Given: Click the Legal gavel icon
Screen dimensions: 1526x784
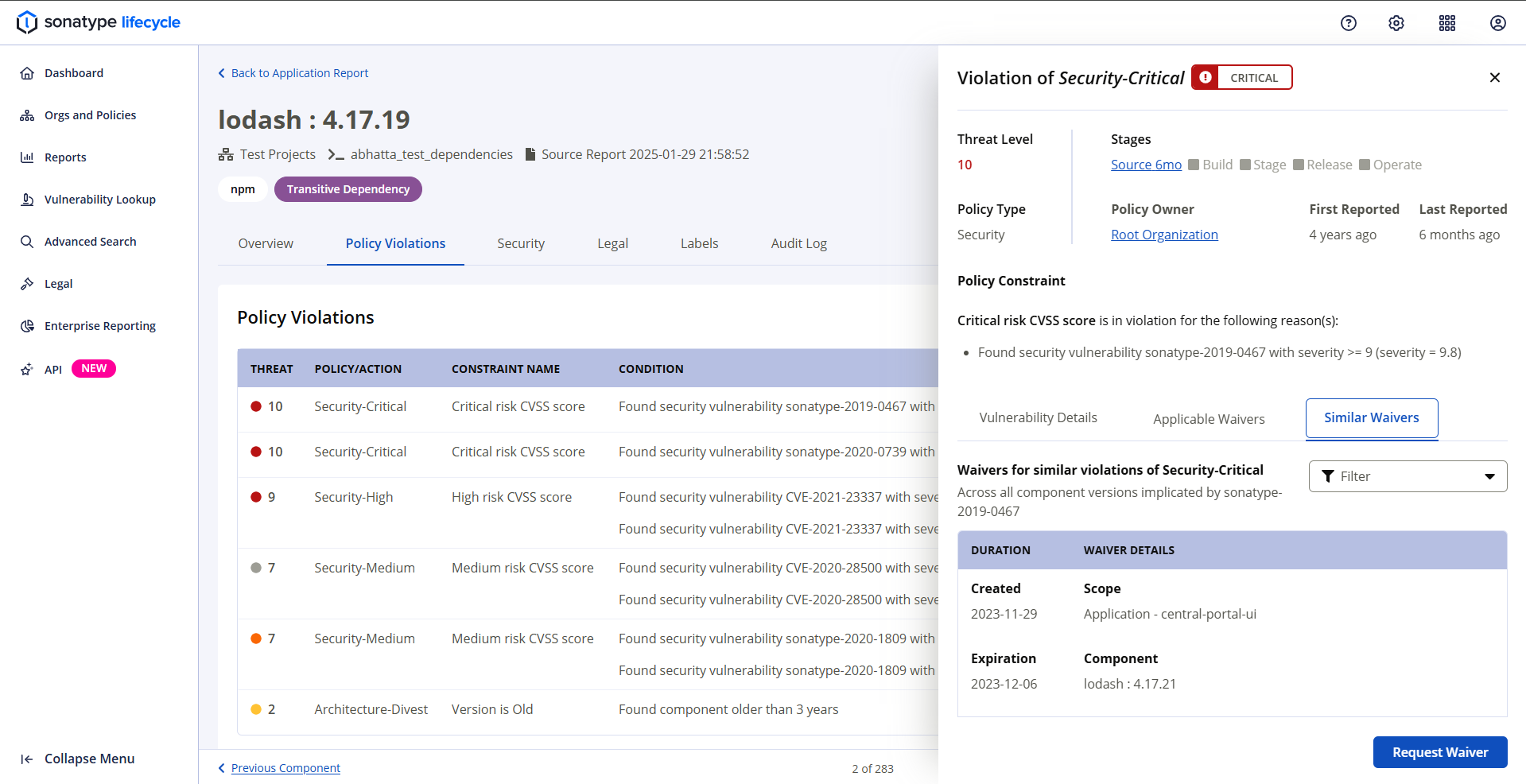Looking at the screenshot, I should pos(27,284).
